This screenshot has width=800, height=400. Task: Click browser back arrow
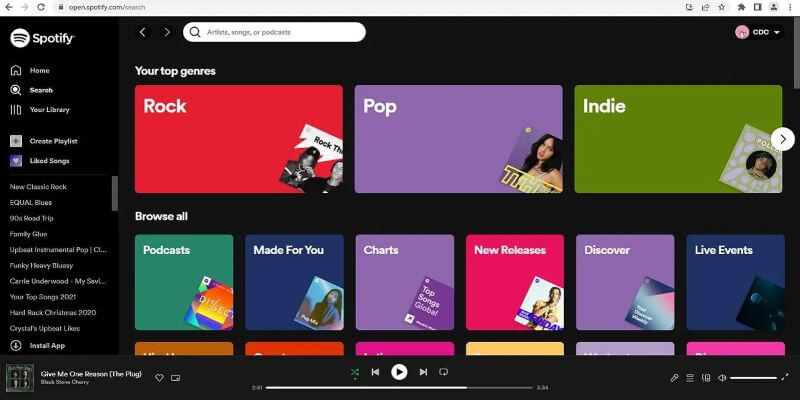tap(9, 7)
